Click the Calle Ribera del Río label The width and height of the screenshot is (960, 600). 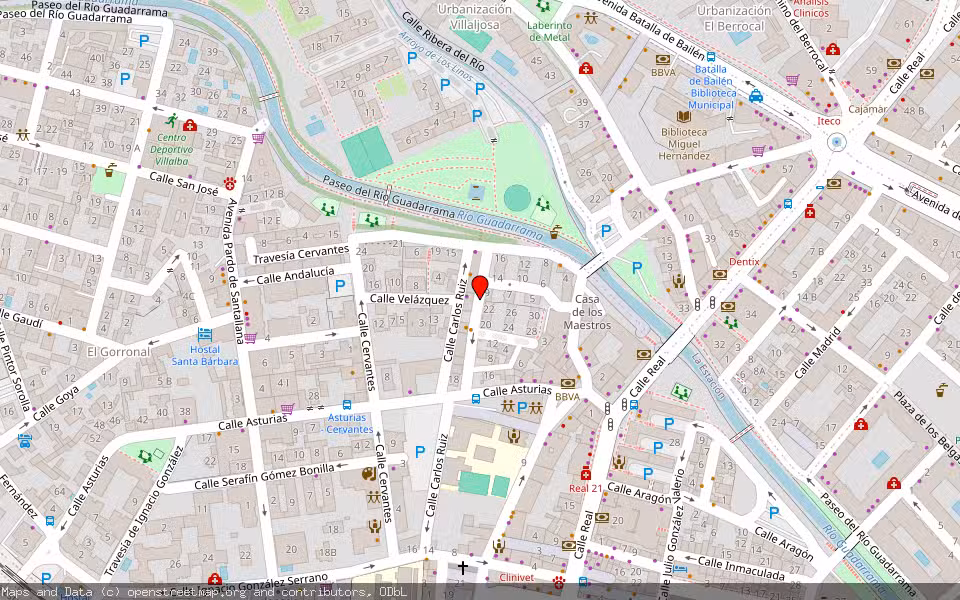[x=444, y=43]
